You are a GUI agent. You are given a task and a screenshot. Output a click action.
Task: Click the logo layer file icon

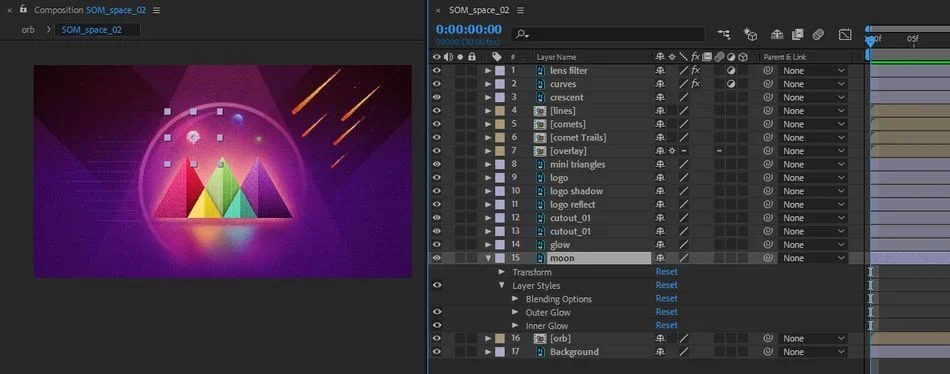[540, 178]
